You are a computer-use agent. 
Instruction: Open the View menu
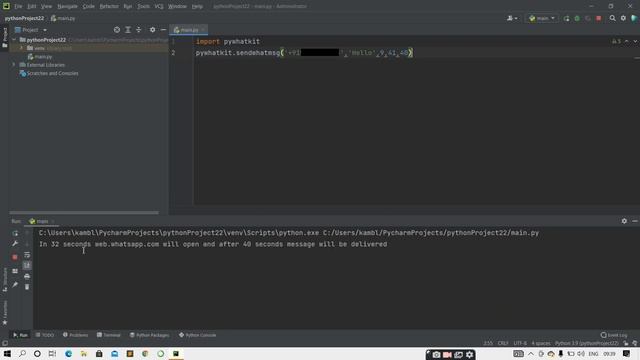pyautogui.click(x=47, y=7)
